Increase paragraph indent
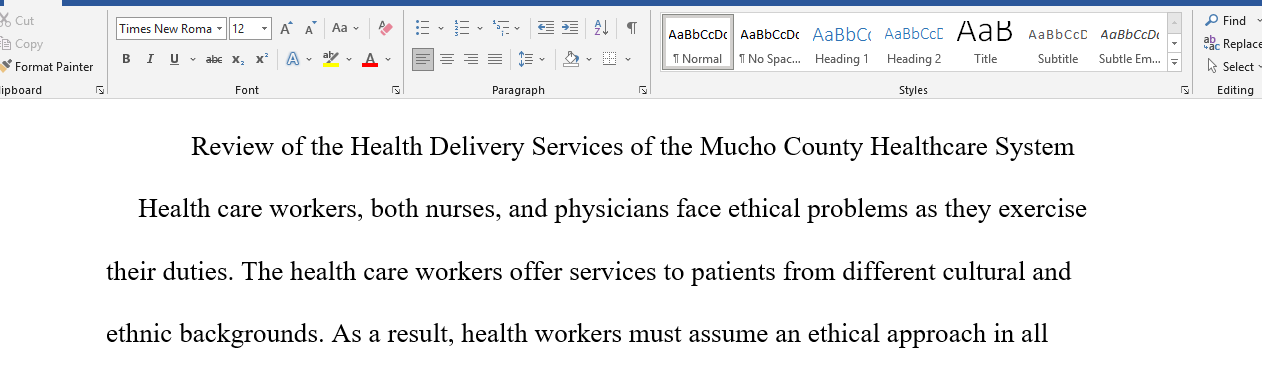This screenshot has height=384, width=1262. click(x=569, y=29)
